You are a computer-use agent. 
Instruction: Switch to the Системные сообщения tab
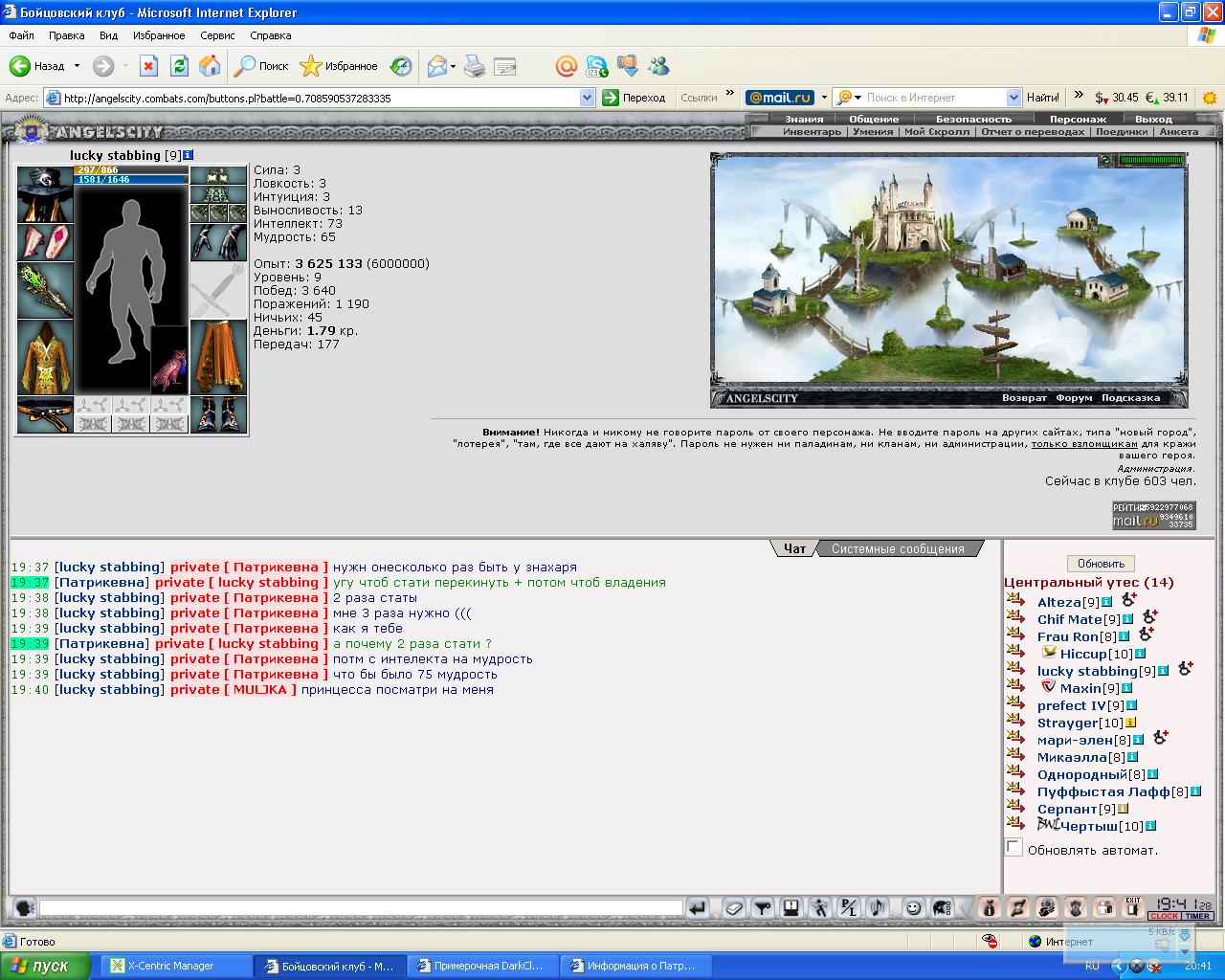[898, 549]
